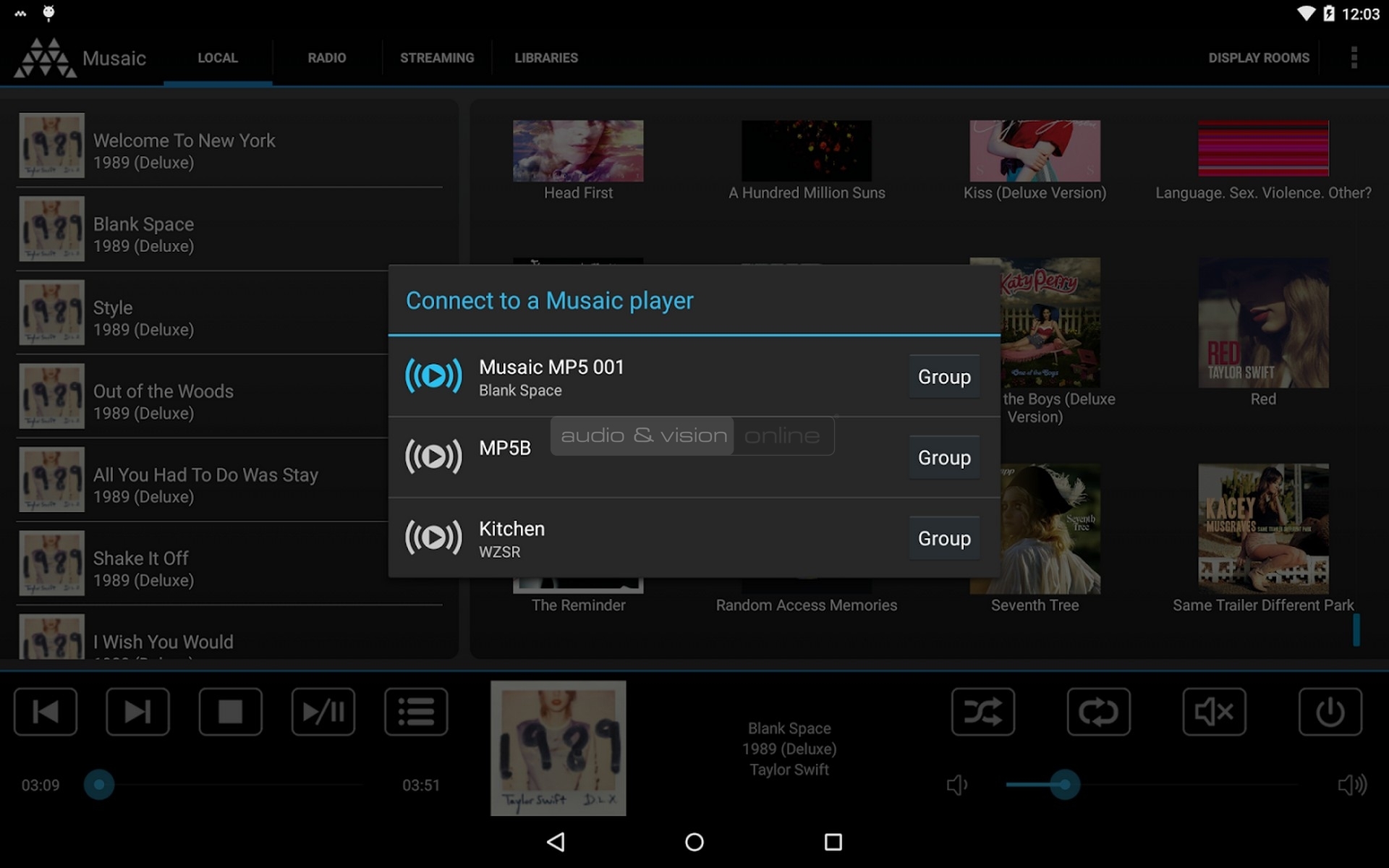Switch to the LIBRARIES tab
Image resolution: width=1389 pixels, height=868 pixels.
[x=546, y=58]
